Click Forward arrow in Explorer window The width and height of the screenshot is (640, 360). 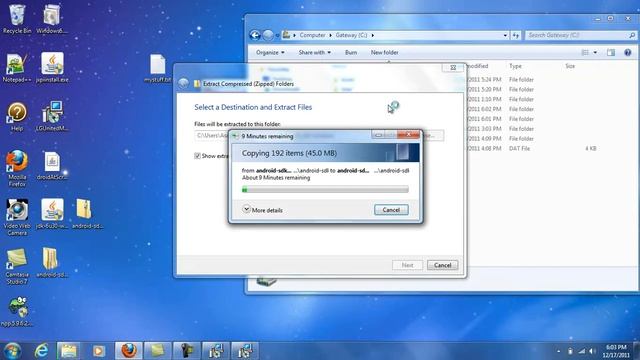[x=268, y=36]
